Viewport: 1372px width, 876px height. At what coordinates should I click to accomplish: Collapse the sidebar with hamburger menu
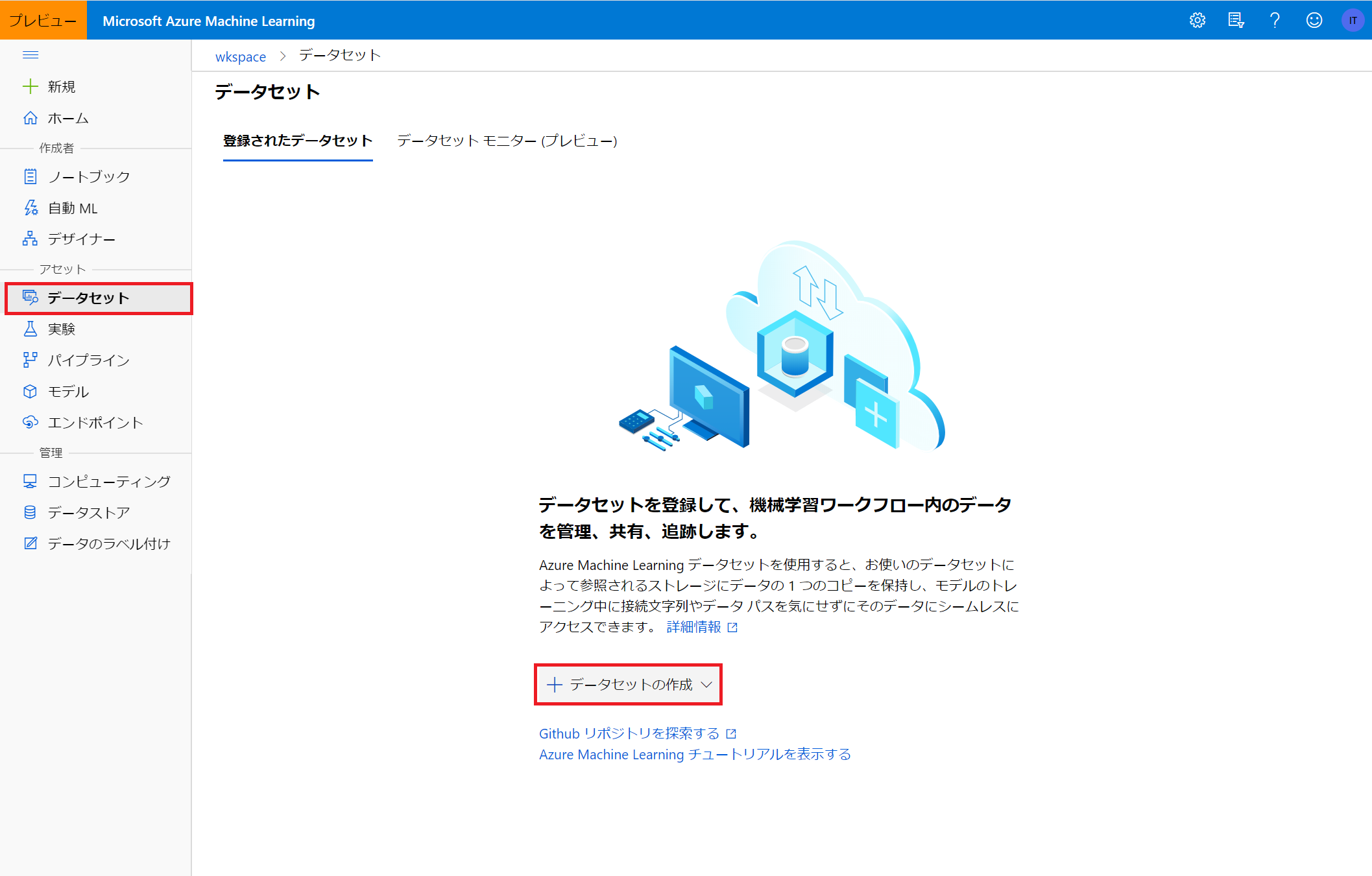click(x=30, y=54)
